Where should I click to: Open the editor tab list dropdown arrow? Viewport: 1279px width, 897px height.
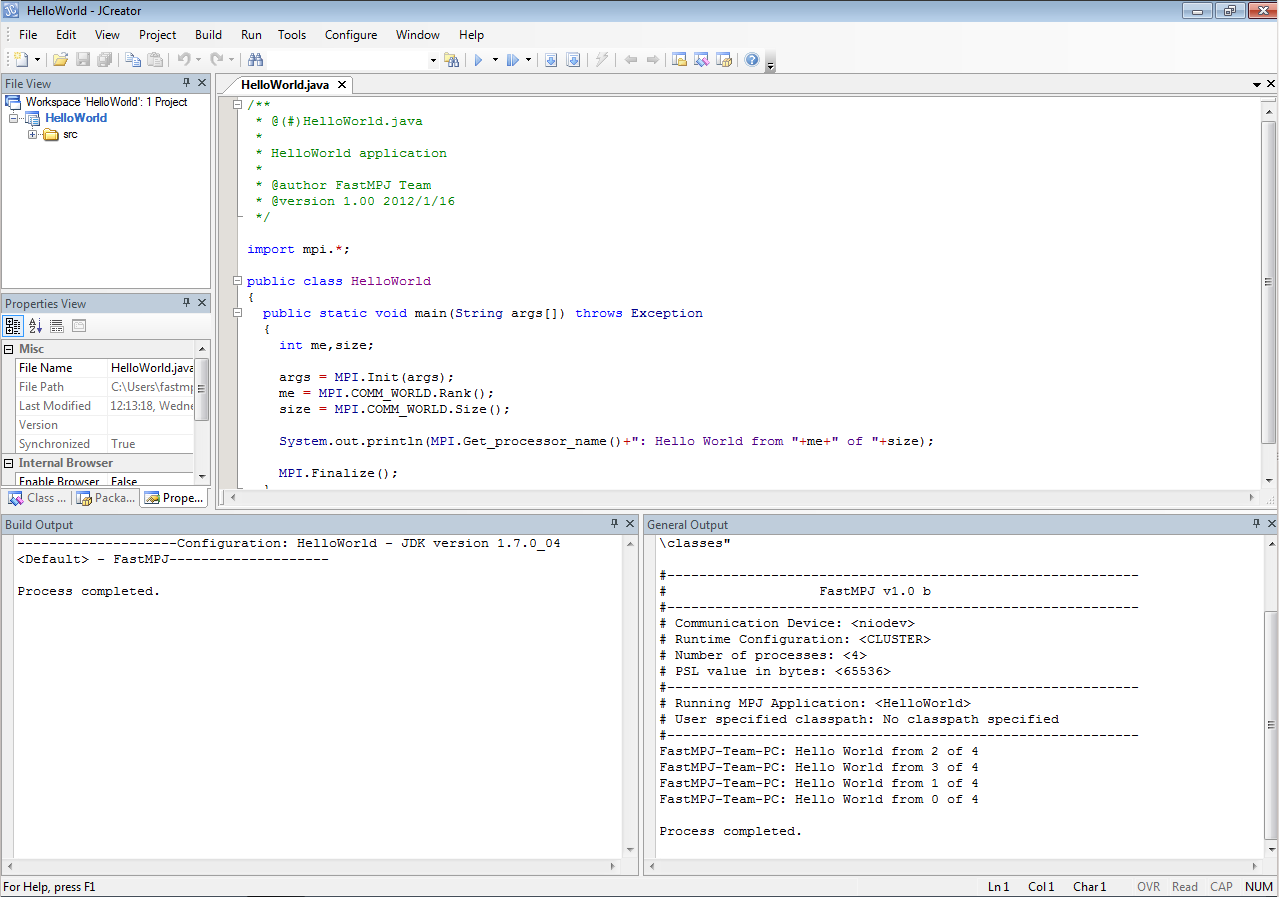(1256, 85)
